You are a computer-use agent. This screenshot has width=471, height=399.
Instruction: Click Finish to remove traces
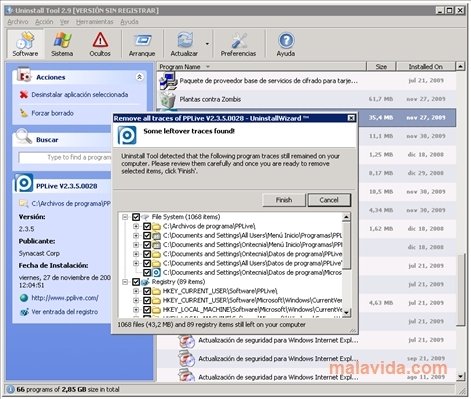tap(284, 200)
